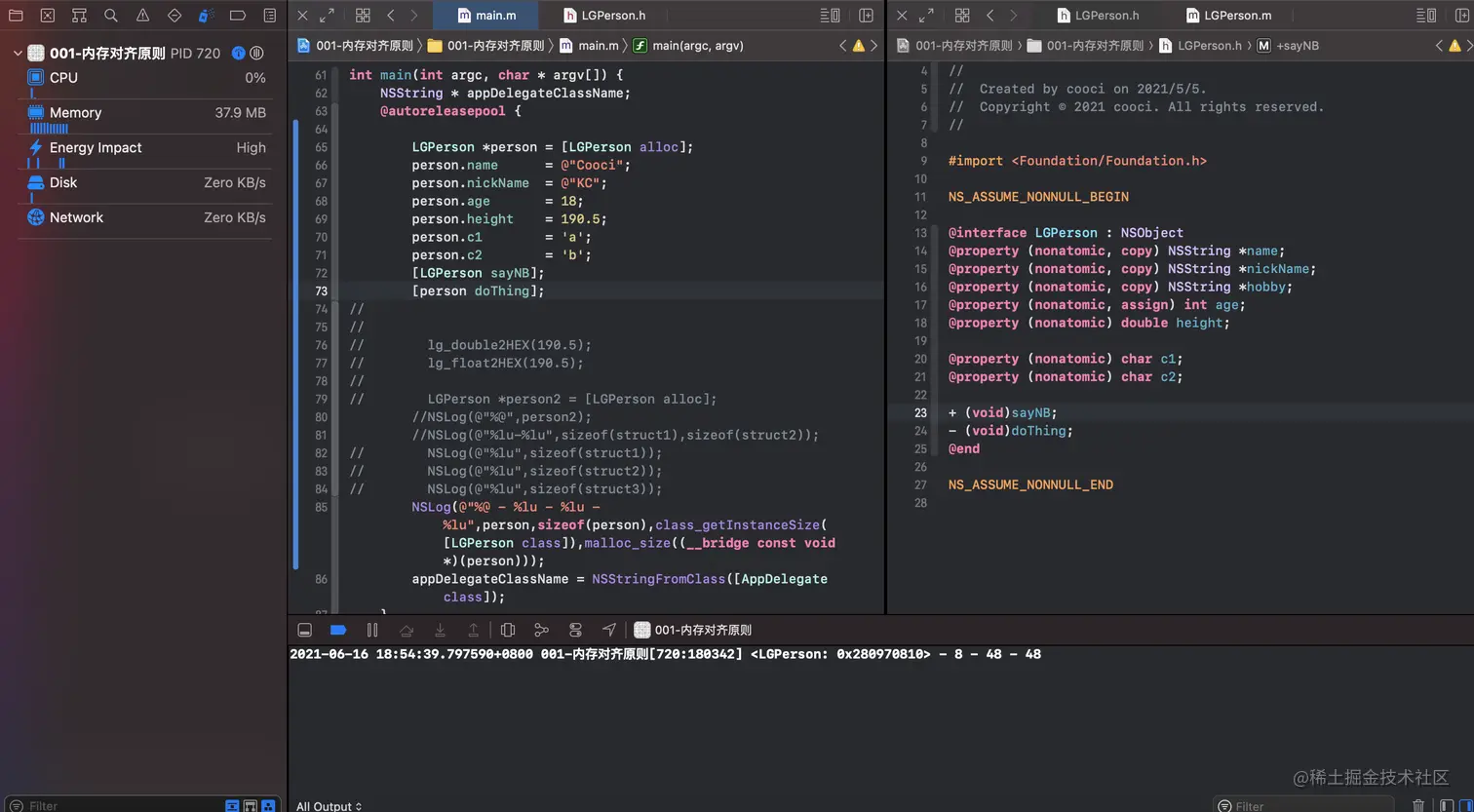The width and height of the screenshot is (1474, 812).
Task: Select LGPerson.m tab in right editor
Action: click(x=1228, y=16)
